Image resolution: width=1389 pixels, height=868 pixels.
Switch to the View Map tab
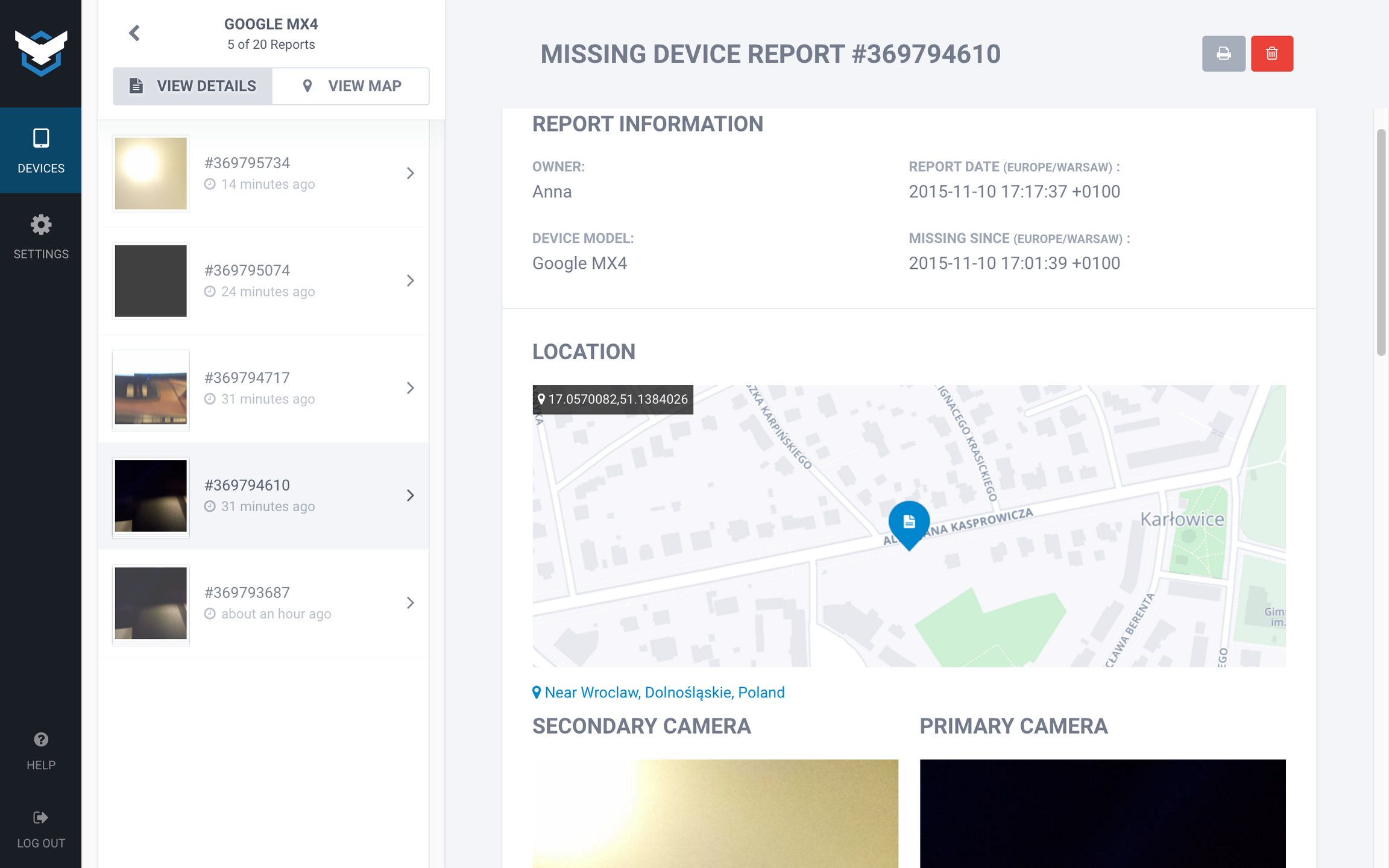pyautogui.click(x=351, y=86)
